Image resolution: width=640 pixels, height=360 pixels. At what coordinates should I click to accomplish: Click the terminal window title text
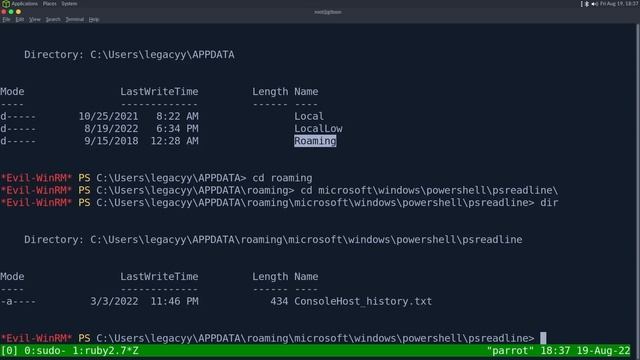coord(328,12)
